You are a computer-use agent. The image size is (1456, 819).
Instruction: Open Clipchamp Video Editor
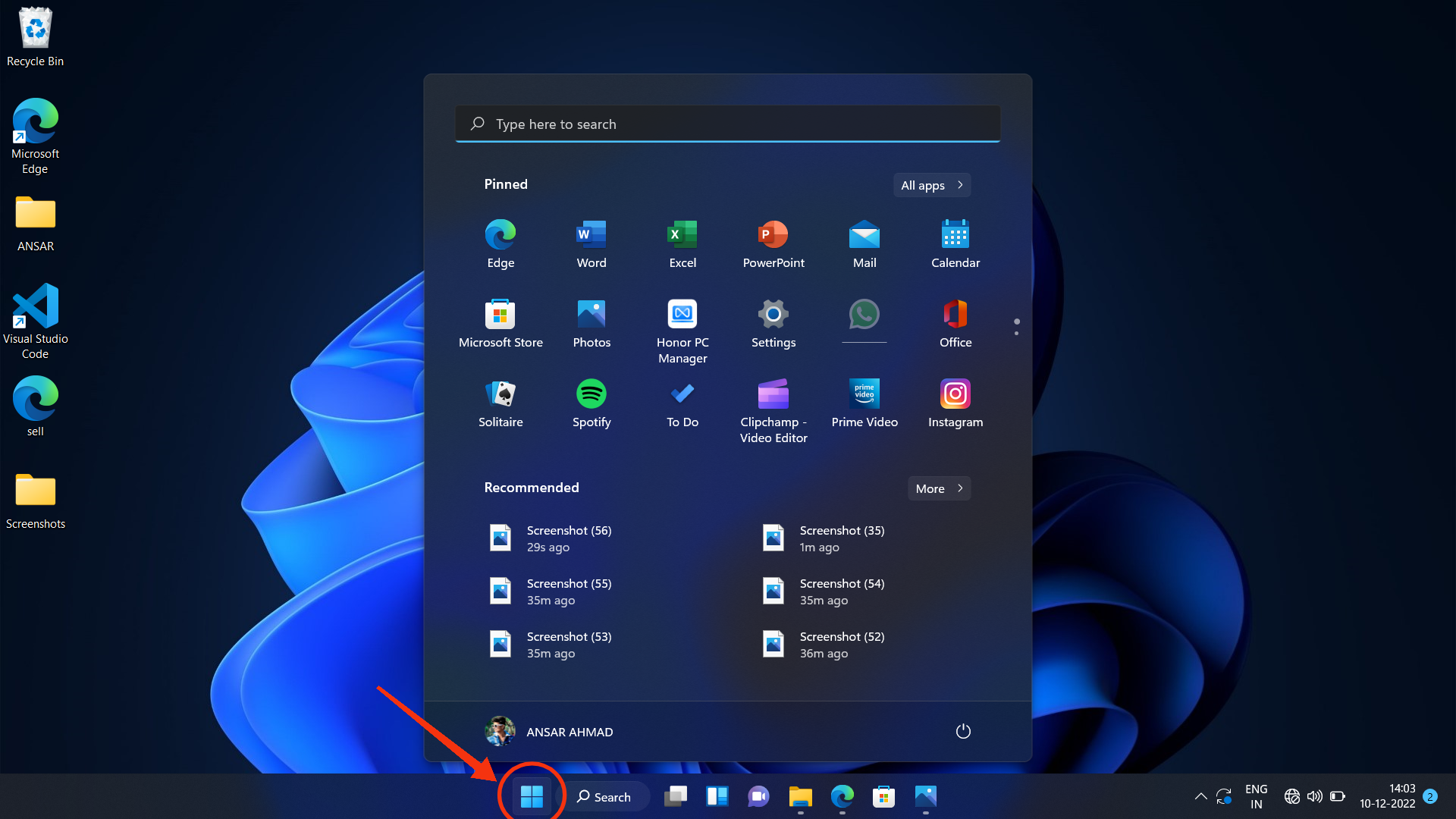[773, 411]
